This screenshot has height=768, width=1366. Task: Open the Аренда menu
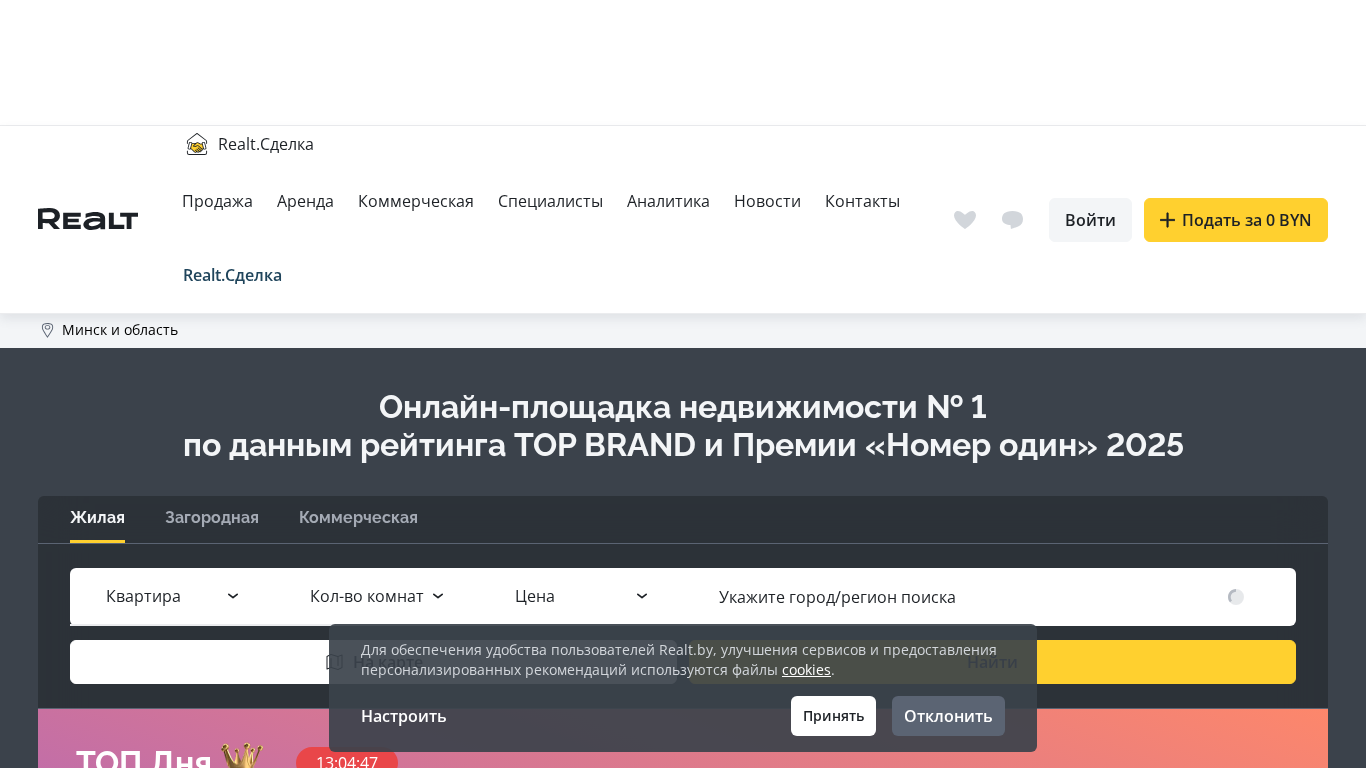[x=305, y=201]
